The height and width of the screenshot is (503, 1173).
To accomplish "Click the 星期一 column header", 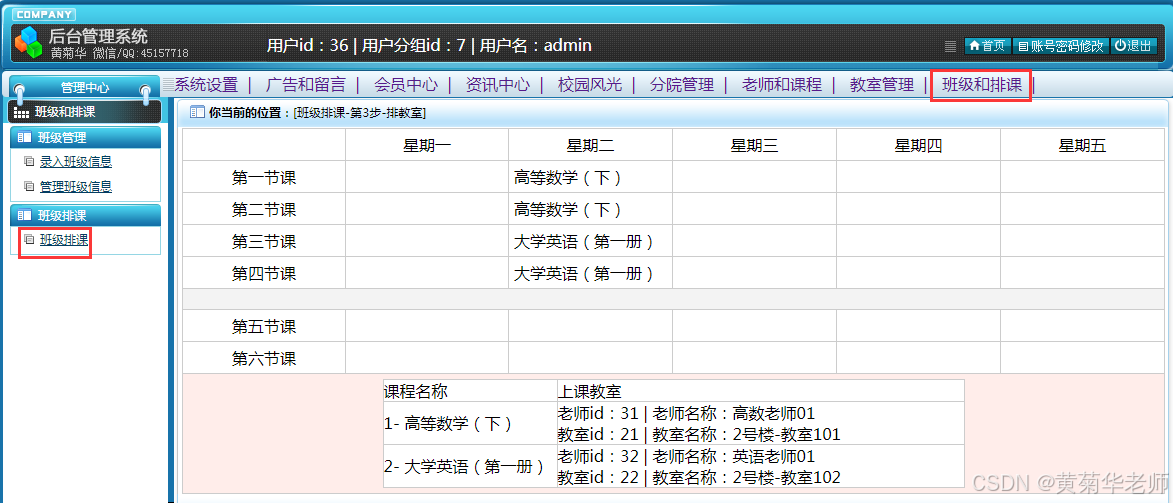I will coord(426,145).
